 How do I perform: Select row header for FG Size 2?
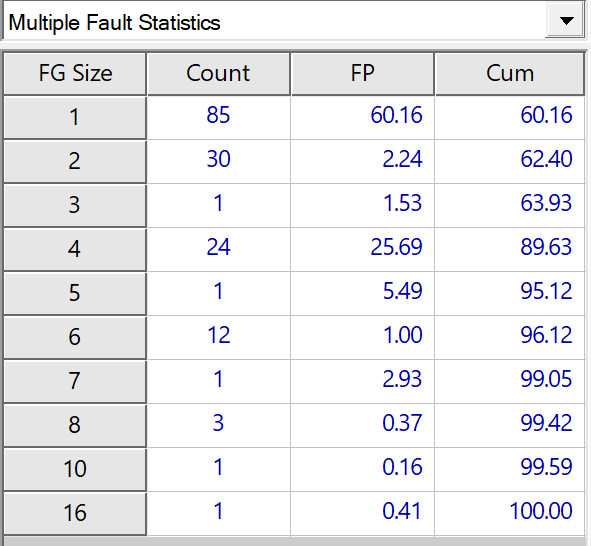[x=75, y=162]
